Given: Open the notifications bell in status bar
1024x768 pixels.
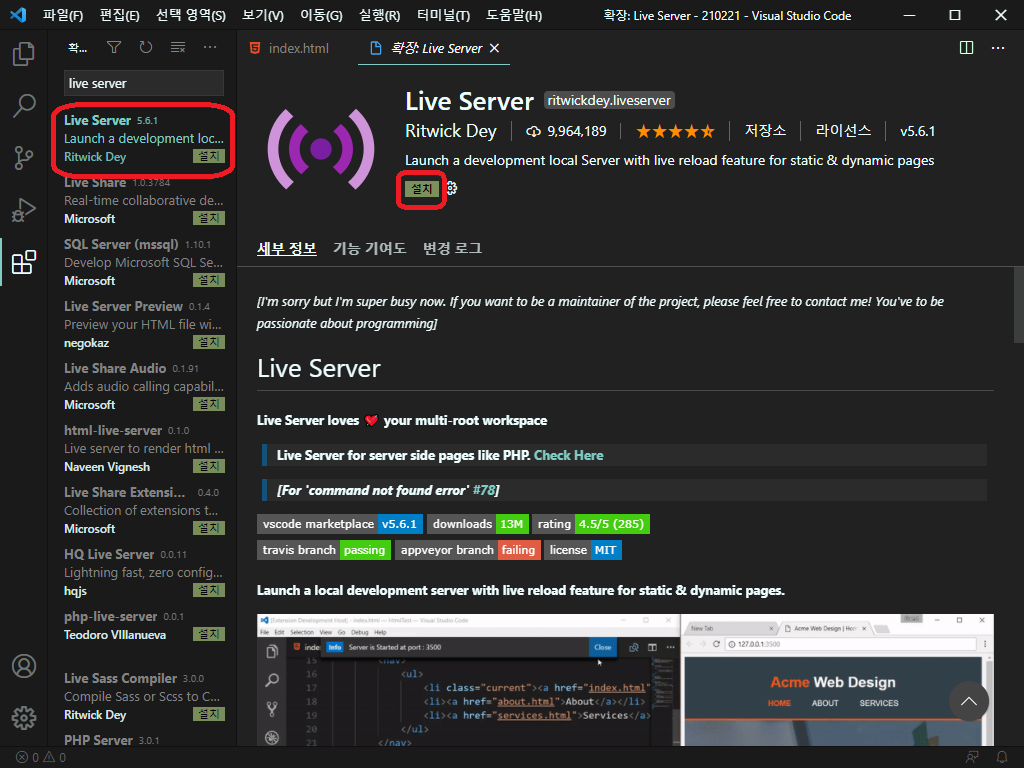Looking at the screenshot, I should pos(1001,758).
